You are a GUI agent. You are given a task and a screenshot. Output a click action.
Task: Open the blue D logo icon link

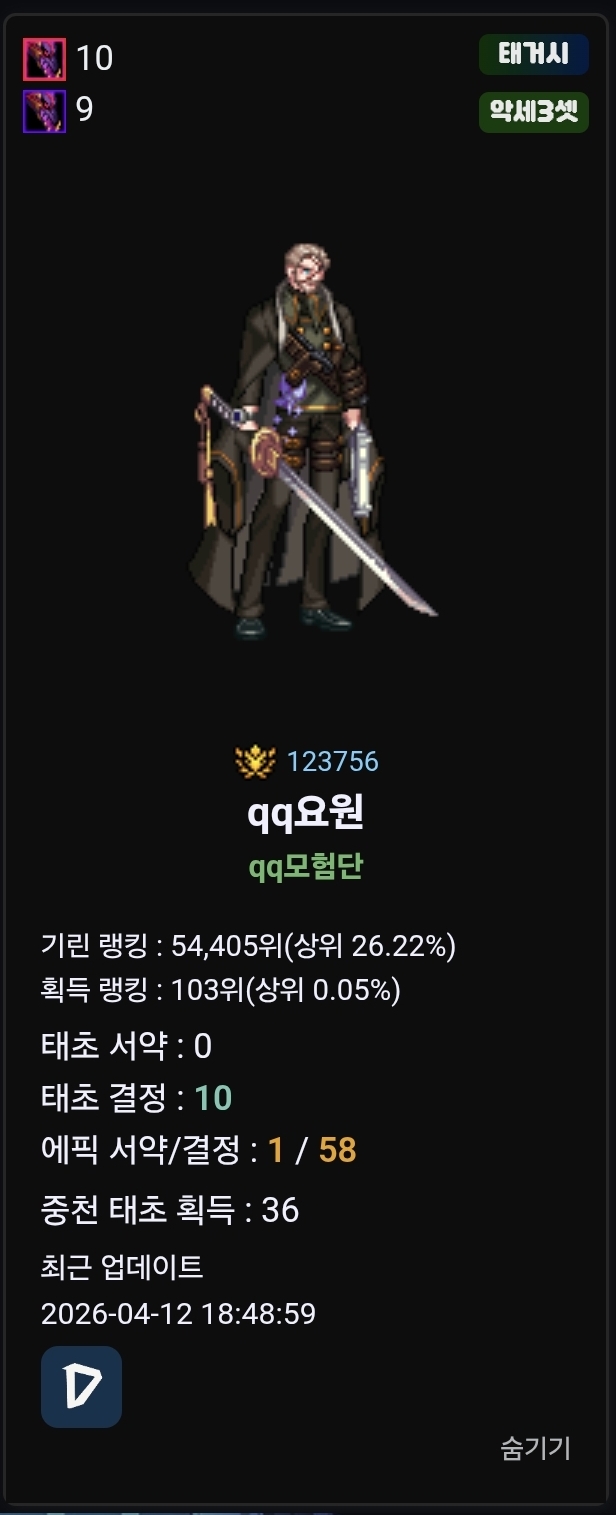(81, 1386)
